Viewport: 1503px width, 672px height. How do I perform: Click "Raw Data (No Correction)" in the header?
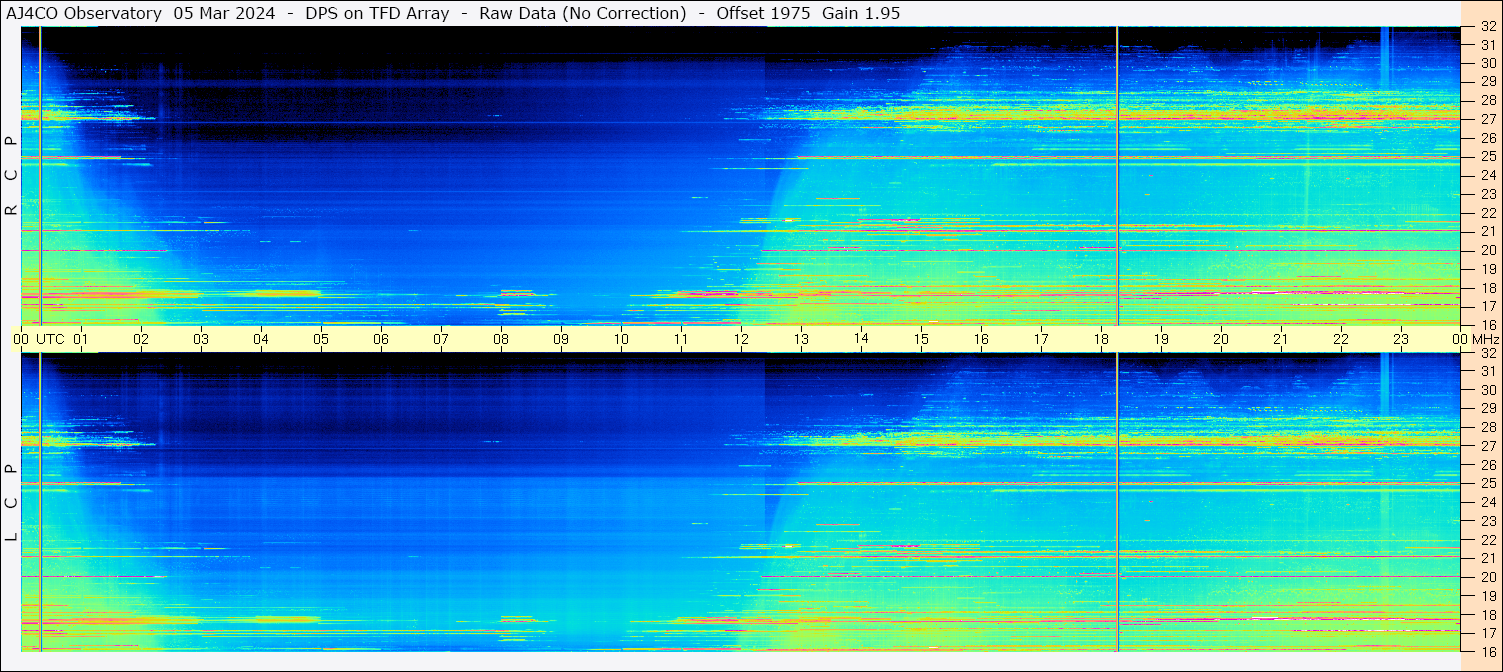coord(583,13)
